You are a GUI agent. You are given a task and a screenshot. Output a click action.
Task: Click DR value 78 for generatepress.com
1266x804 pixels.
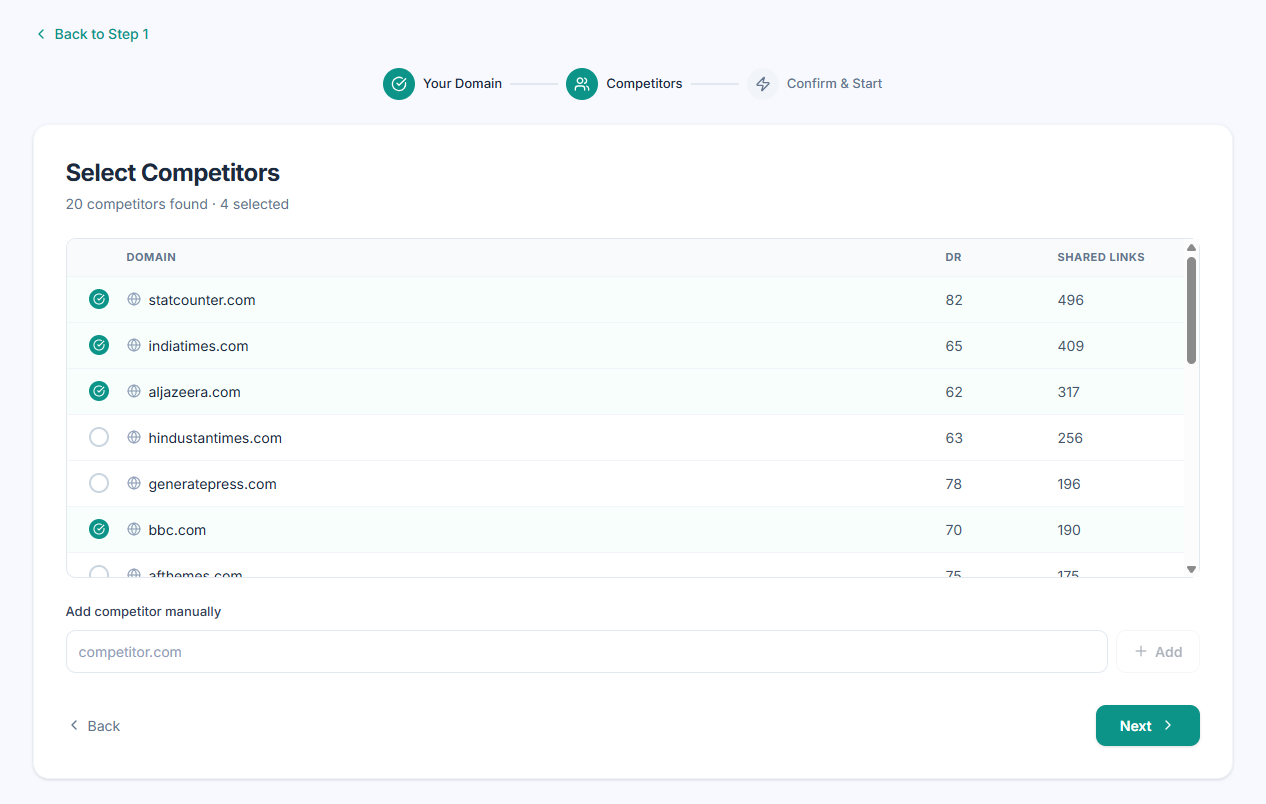click(x=954, y=484)
